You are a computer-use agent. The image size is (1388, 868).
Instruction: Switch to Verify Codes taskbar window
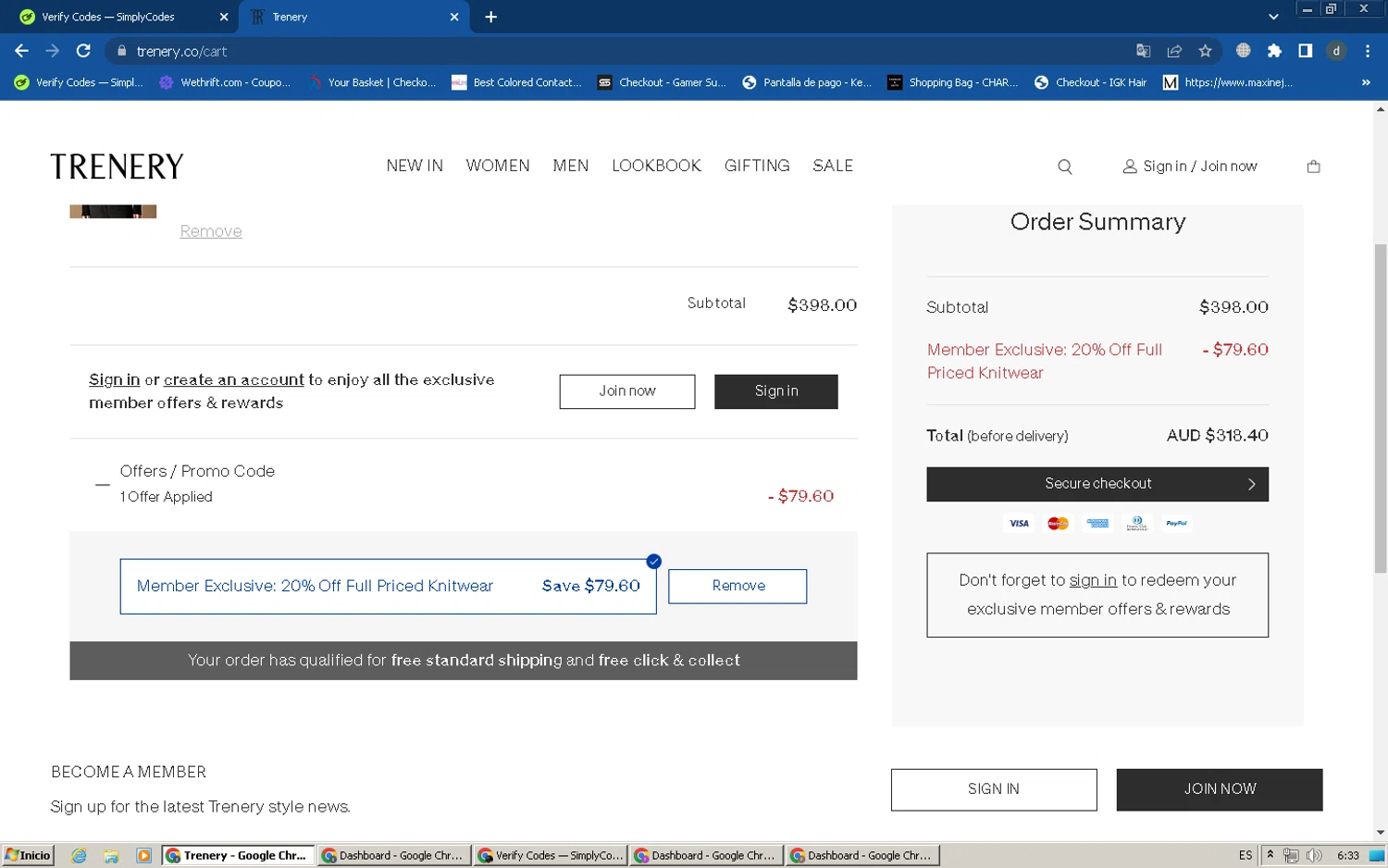pyautogui.click(x=551, y=855)
